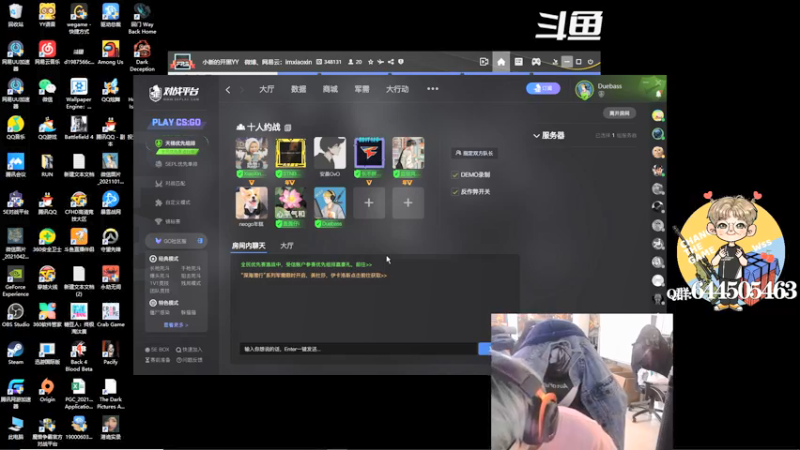The height and width of the screenshot is (450, 800).
Task: Click list panel icon in YY toolbar
Action: coord(518,62)
